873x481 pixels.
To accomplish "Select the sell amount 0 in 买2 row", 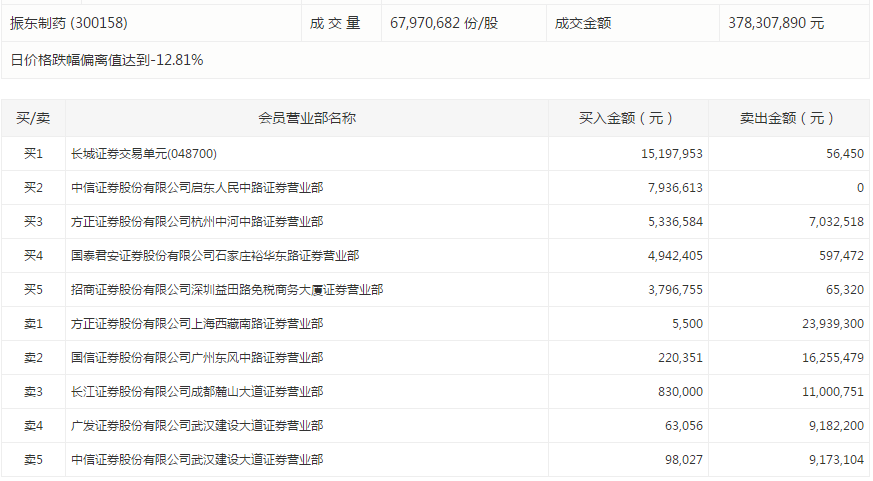I will point(860,188).
